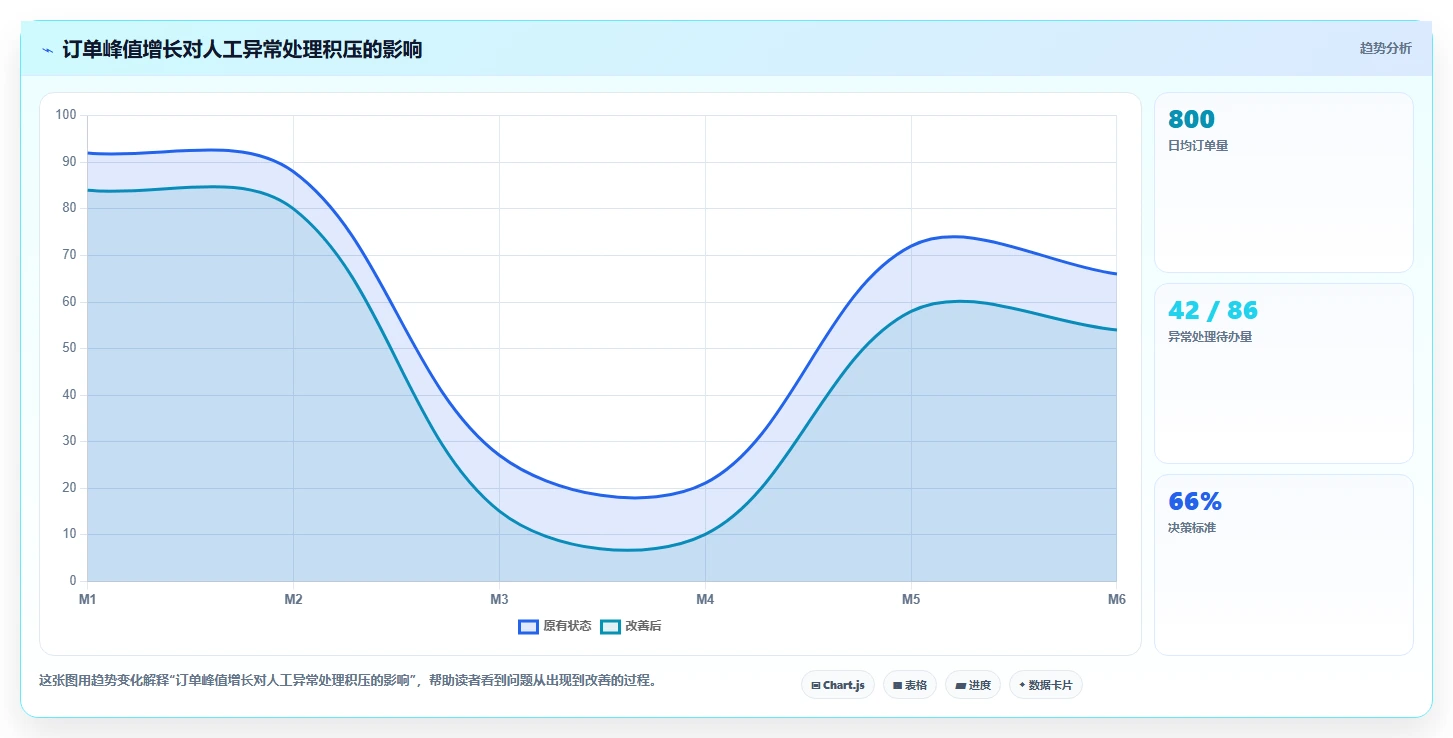Click the M6 x-axis label
Screen dimensions: 1453x738
(1117, 600)
